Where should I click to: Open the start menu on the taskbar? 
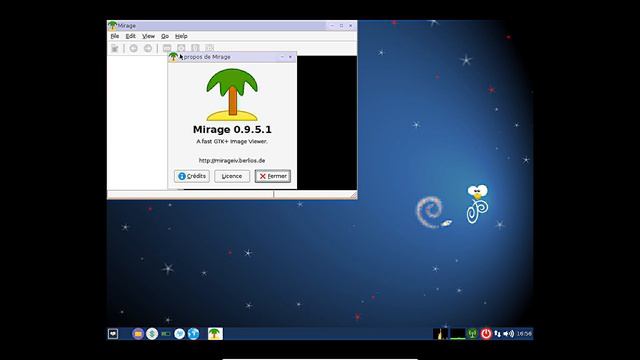point(113,334)
